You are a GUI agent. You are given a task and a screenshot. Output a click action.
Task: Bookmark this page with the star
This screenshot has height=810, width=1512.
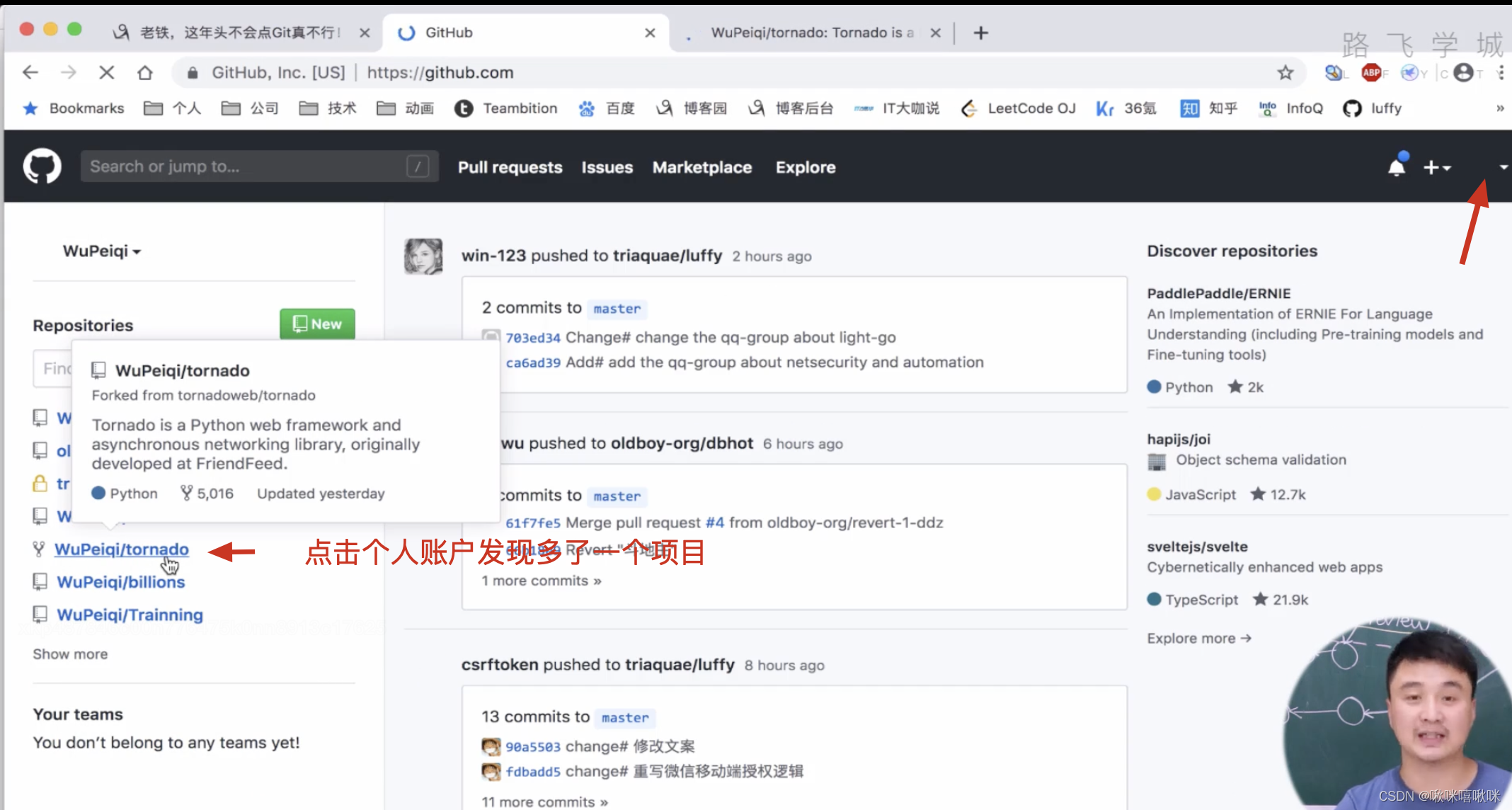coord(1285,72)
